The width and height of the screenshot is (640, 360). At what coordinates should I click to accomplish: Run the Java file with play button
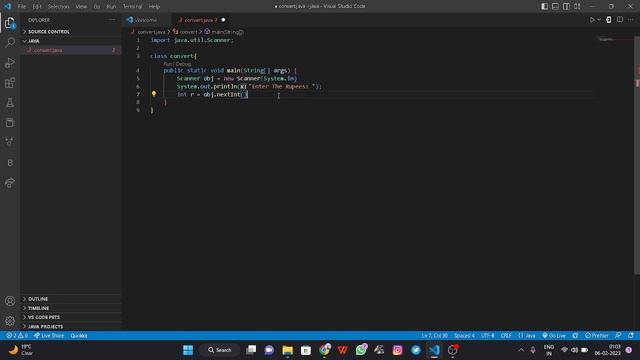tap(592, 20)
